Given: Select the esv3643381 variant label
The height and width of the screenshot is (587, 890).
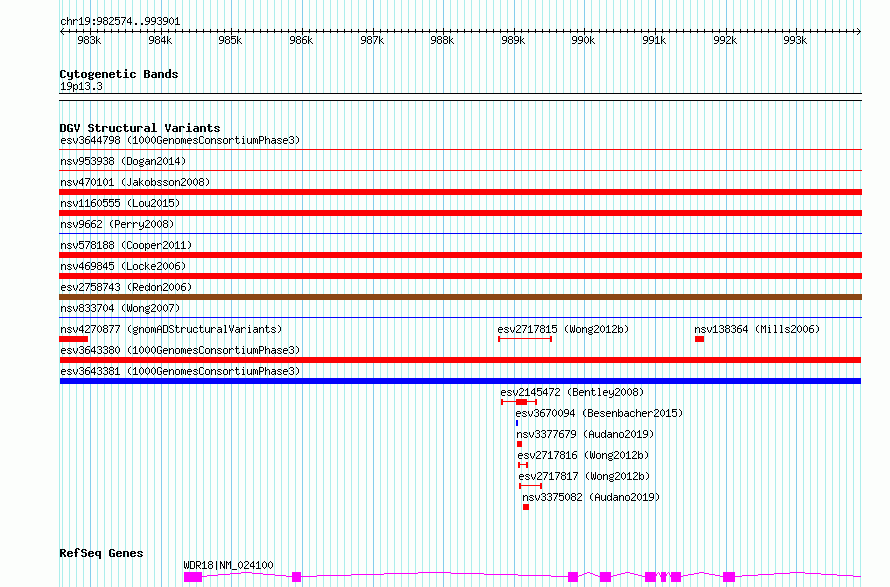Looking at the screenshot, I should [x=180, y=371].
